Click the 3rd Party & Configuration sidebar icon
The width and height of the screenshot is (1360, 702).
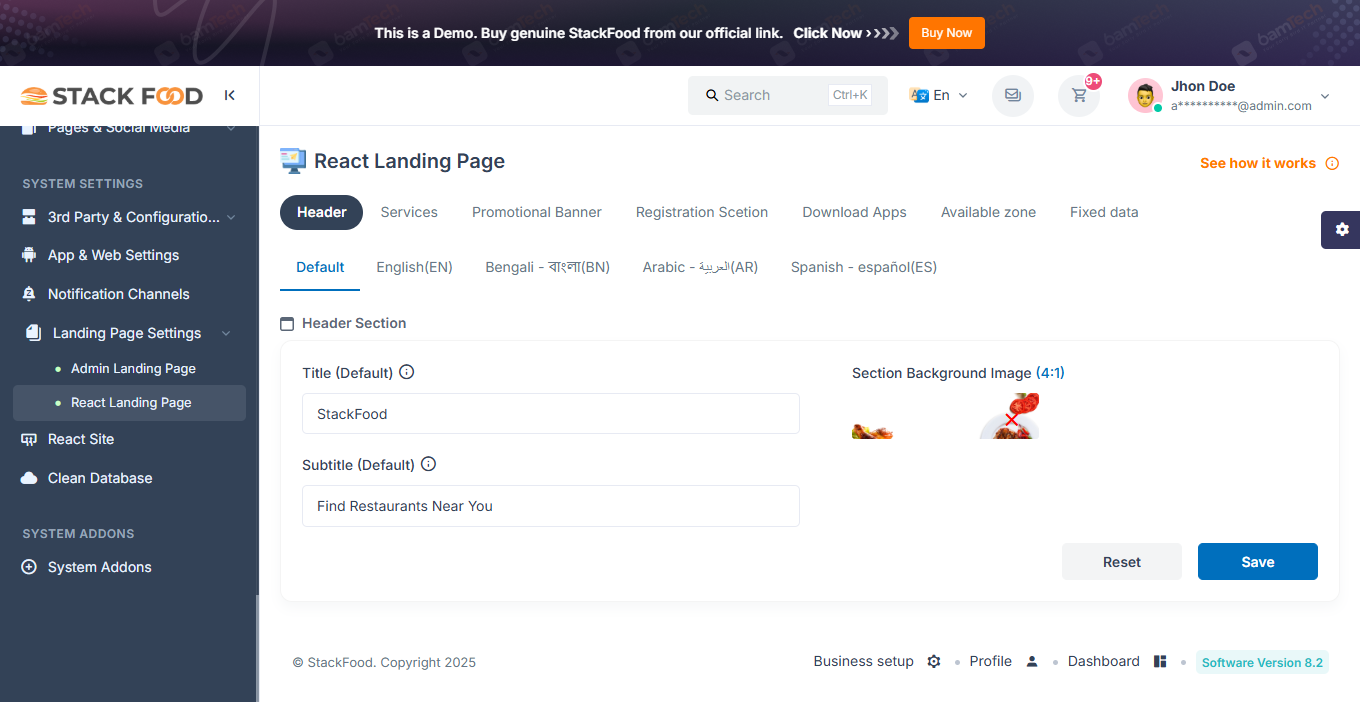[29, 217]
